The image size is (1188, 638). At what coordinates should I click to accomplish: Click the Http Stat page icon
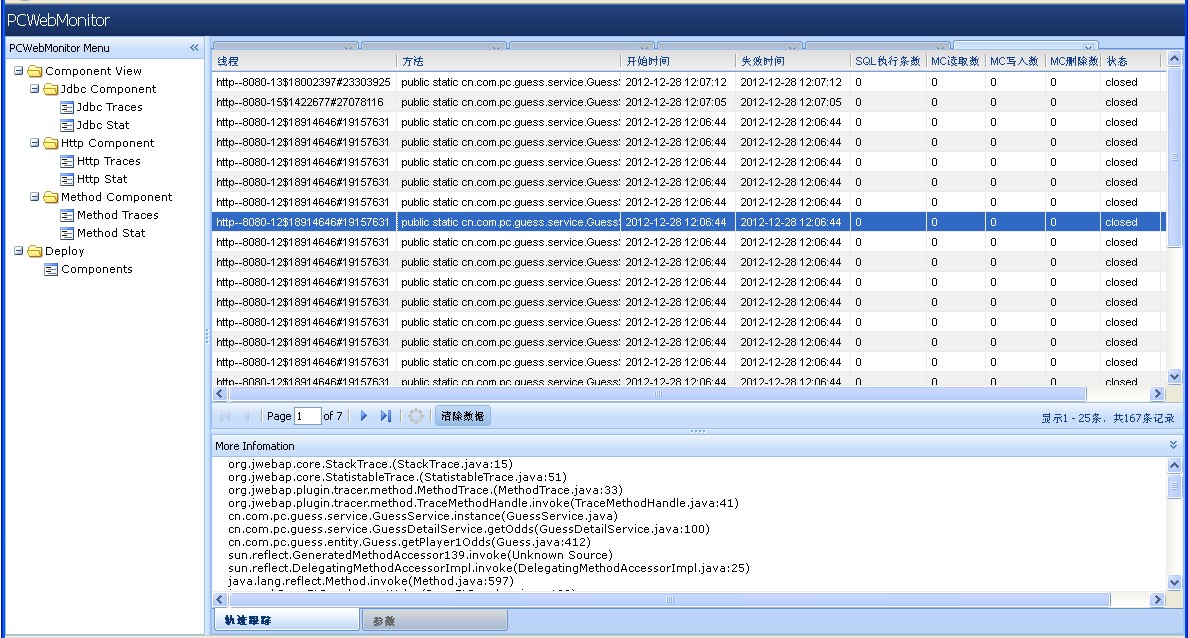pos(67,179)
